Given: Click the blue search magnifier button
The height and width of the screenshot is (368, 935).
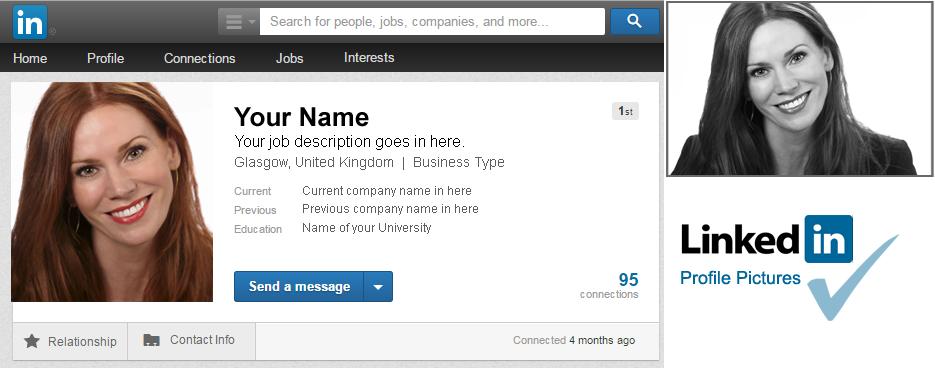Looking at the screenshot, I should click(x=634, y=21).
